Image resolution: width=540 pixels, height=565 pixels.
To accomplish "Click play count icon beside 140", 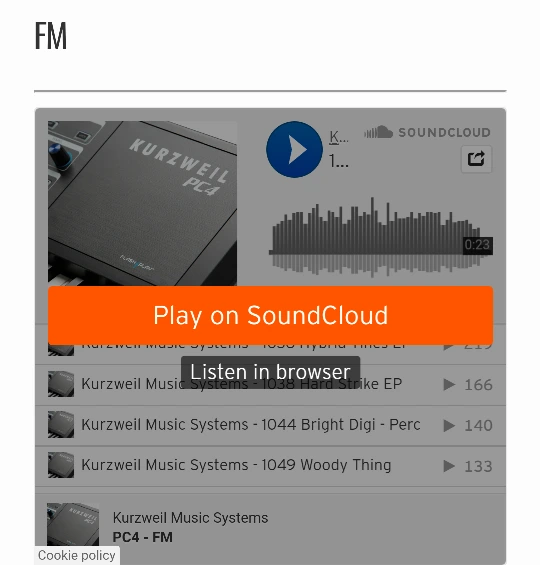I will [449, 426].
